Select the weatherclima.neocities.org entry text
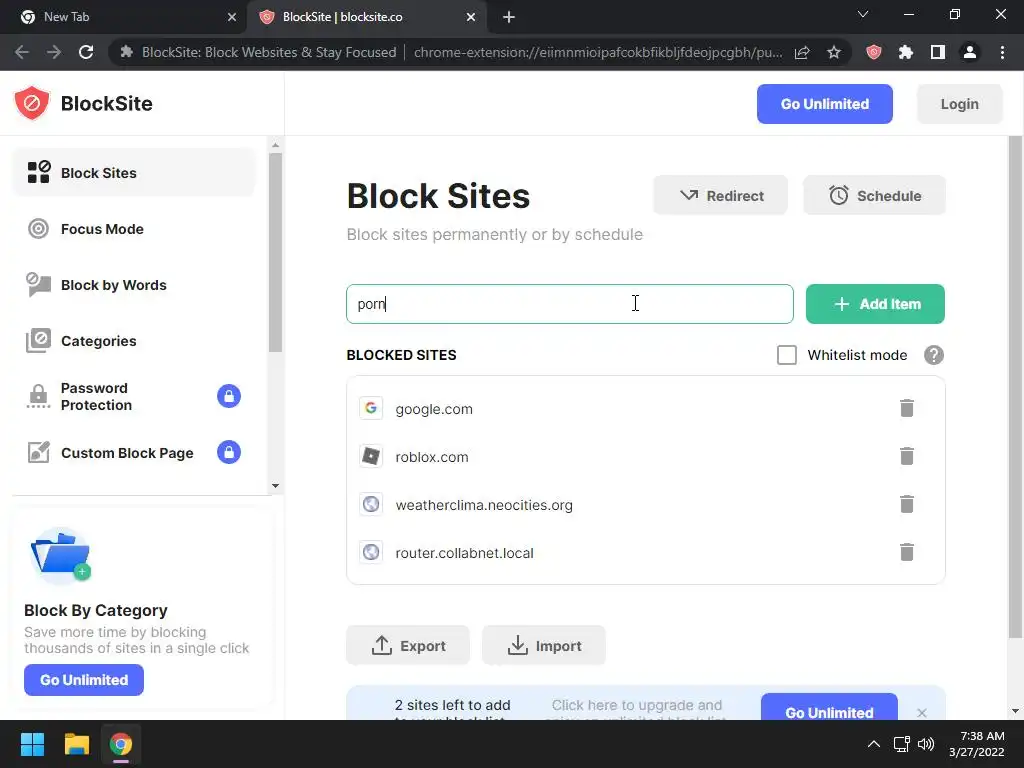Viewport: 1024px width, 768px height. [484, 505]
